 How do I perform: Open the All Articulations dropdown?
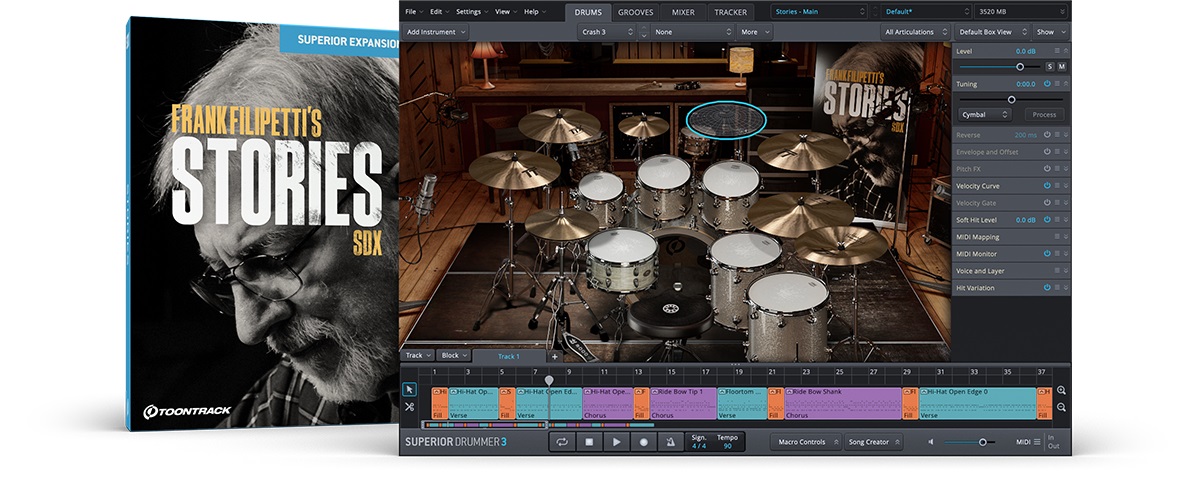[912, 32]
